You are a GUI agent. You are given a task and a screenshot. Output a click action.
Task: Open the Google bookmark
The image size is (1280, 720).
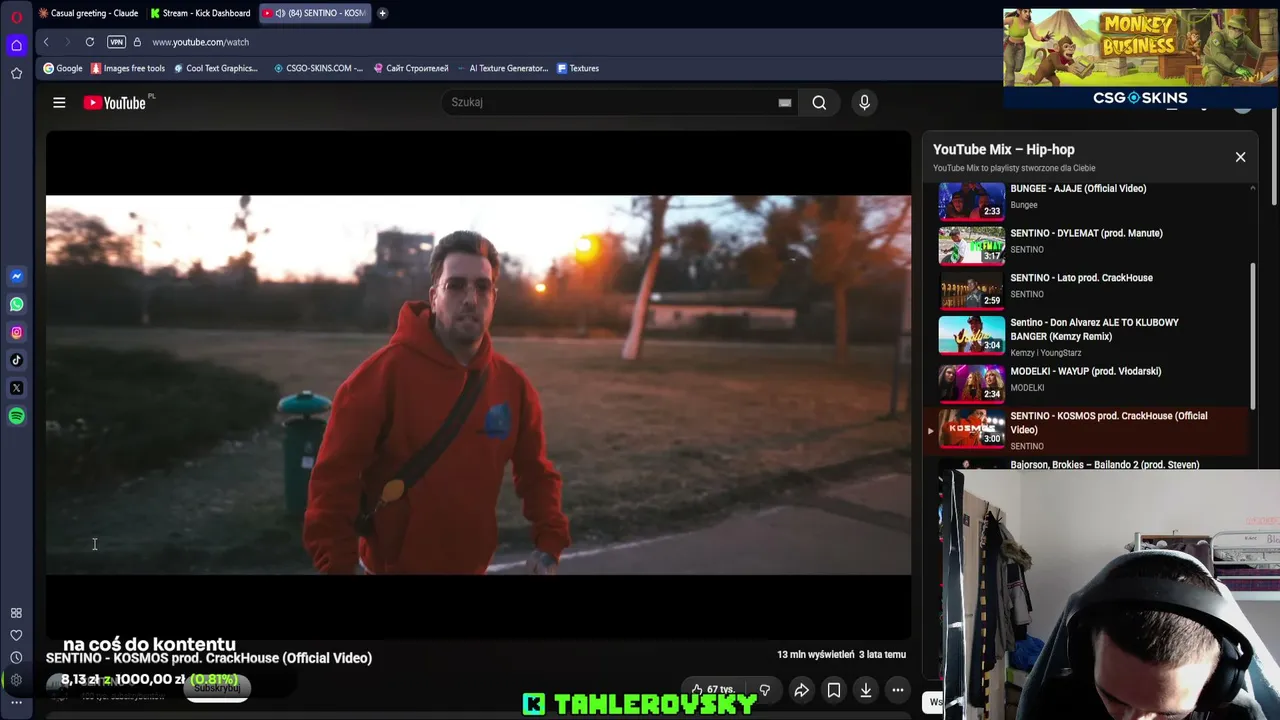(x=63, y=68)
